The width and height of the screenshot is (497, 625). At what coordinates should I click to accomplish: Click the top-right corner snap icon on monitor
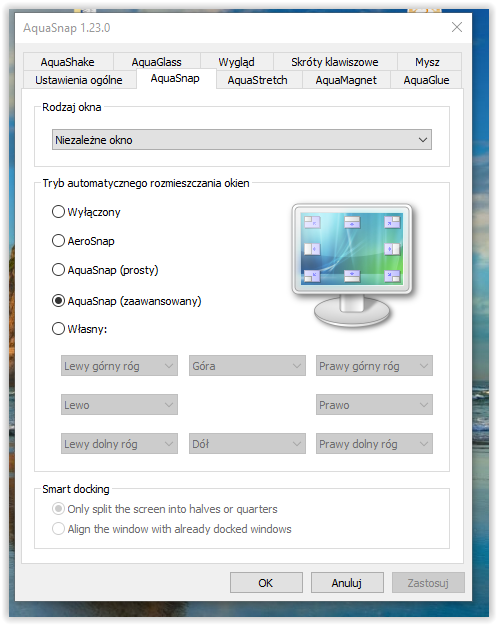coord(392,222)
